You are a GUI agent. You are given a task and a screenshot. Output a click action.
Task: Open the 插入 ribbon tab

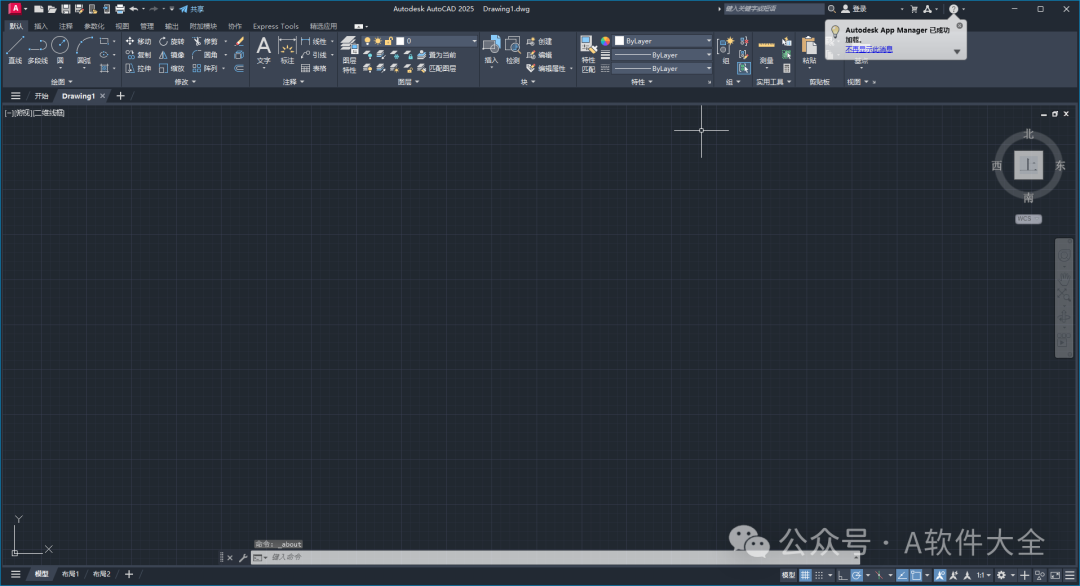tap(41, 26)
